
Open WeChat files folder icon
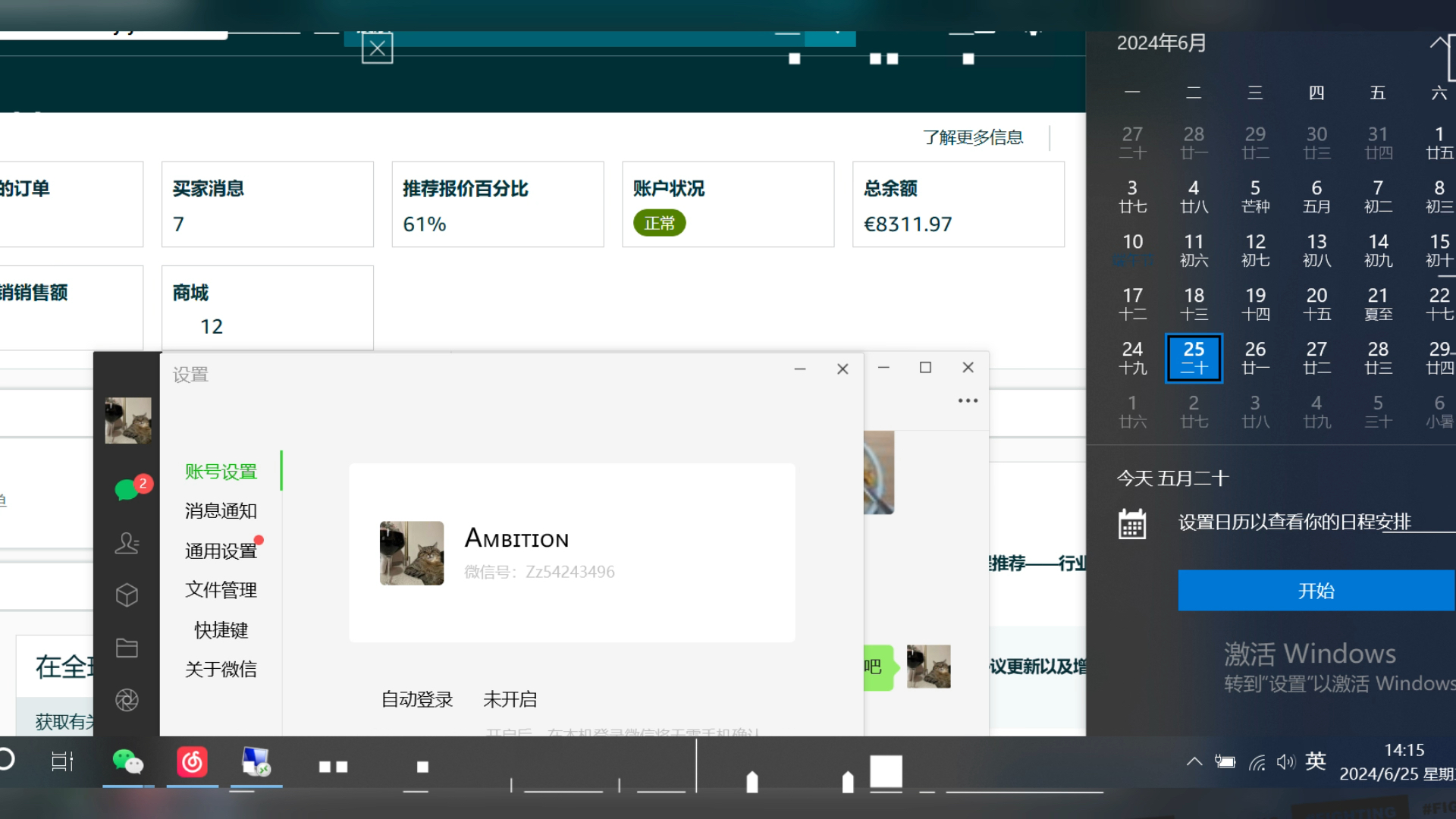(x=127, y=648)
